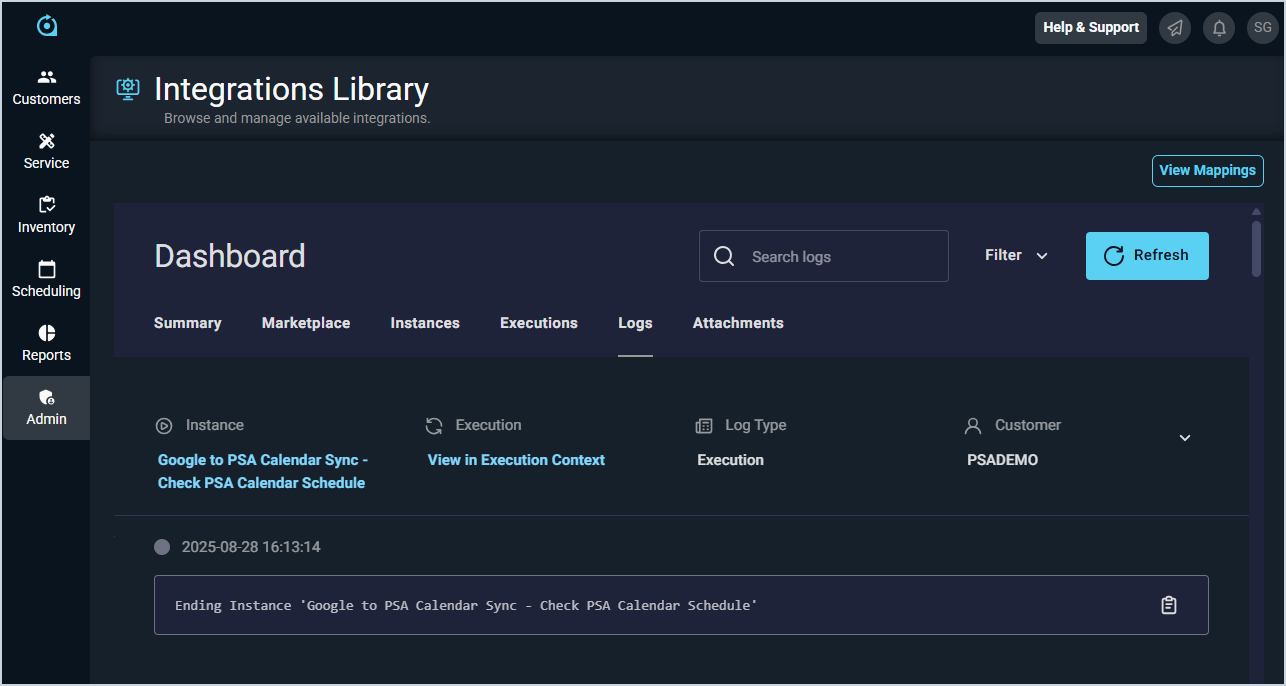Open Scheduling from the sidebar
Screen dimensions: 1286x686
[x=46, y=280]
